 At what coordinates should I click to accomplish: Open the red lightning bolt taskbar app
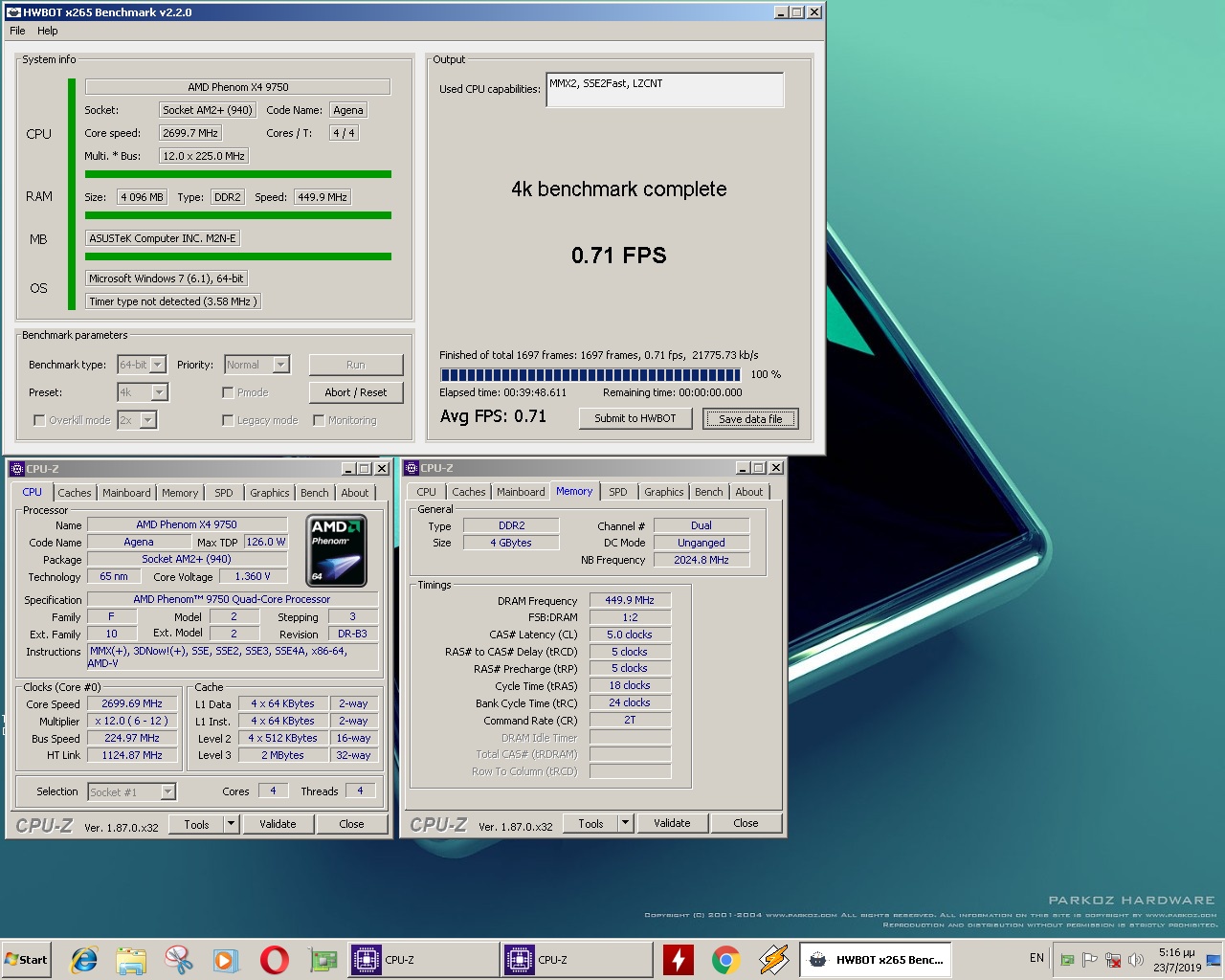(x=679, y=959)
